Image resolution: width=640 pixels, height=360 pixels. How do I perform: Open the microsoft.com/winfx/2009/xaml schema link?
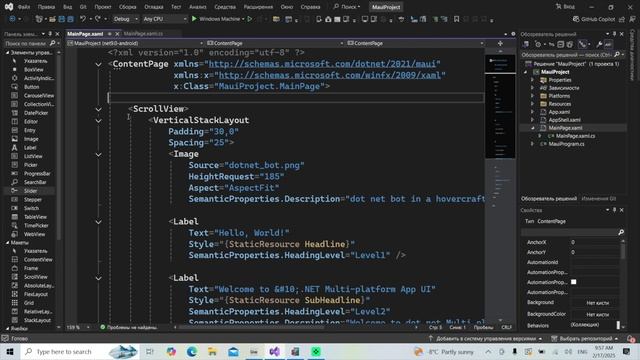[330, 75]
